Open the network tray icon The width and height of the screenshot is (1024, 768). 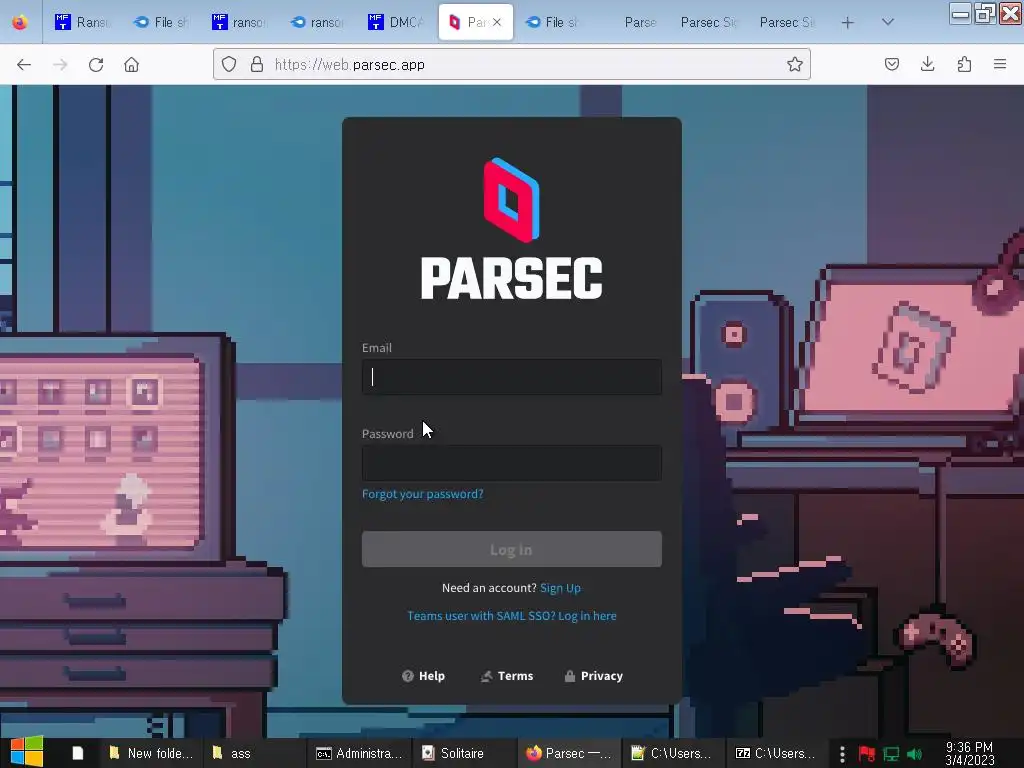click(891, 754)
